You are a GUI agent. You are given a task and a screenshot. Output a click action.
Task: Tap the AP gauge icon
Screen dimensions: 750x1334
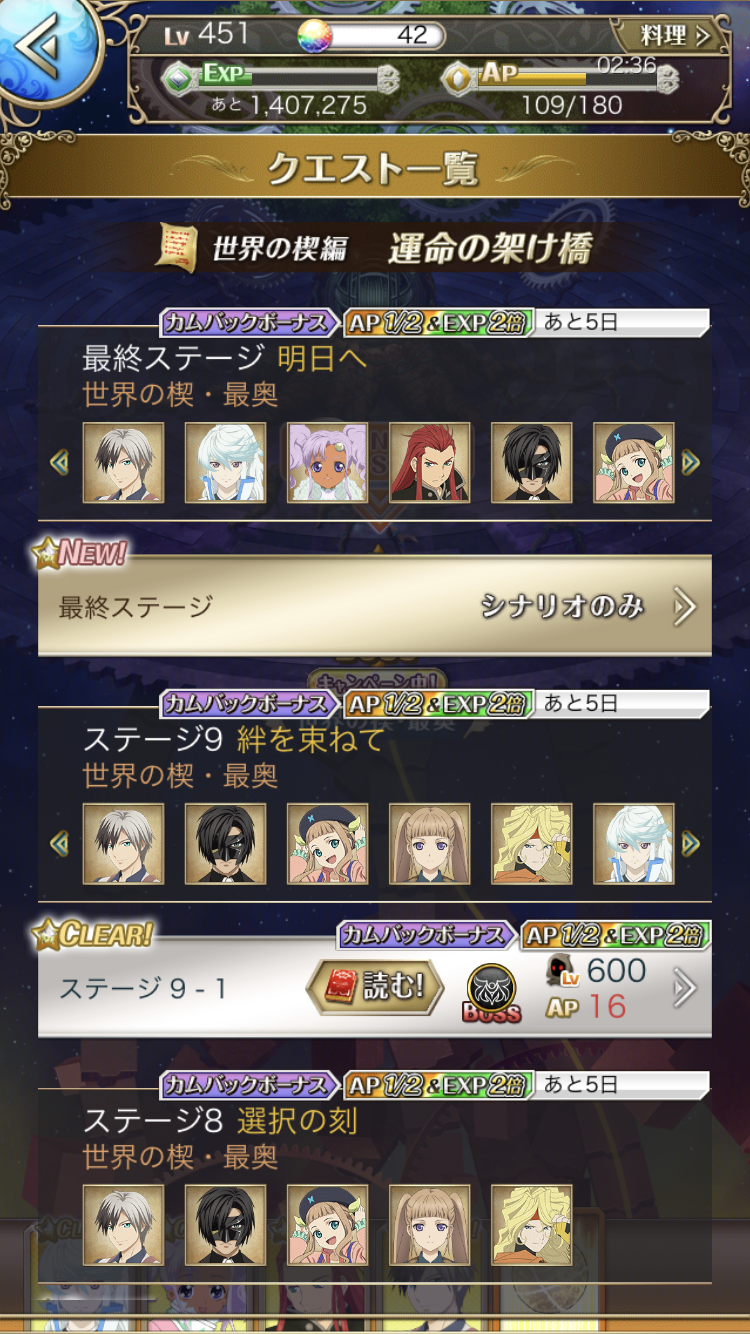click(x=457, y=77)
